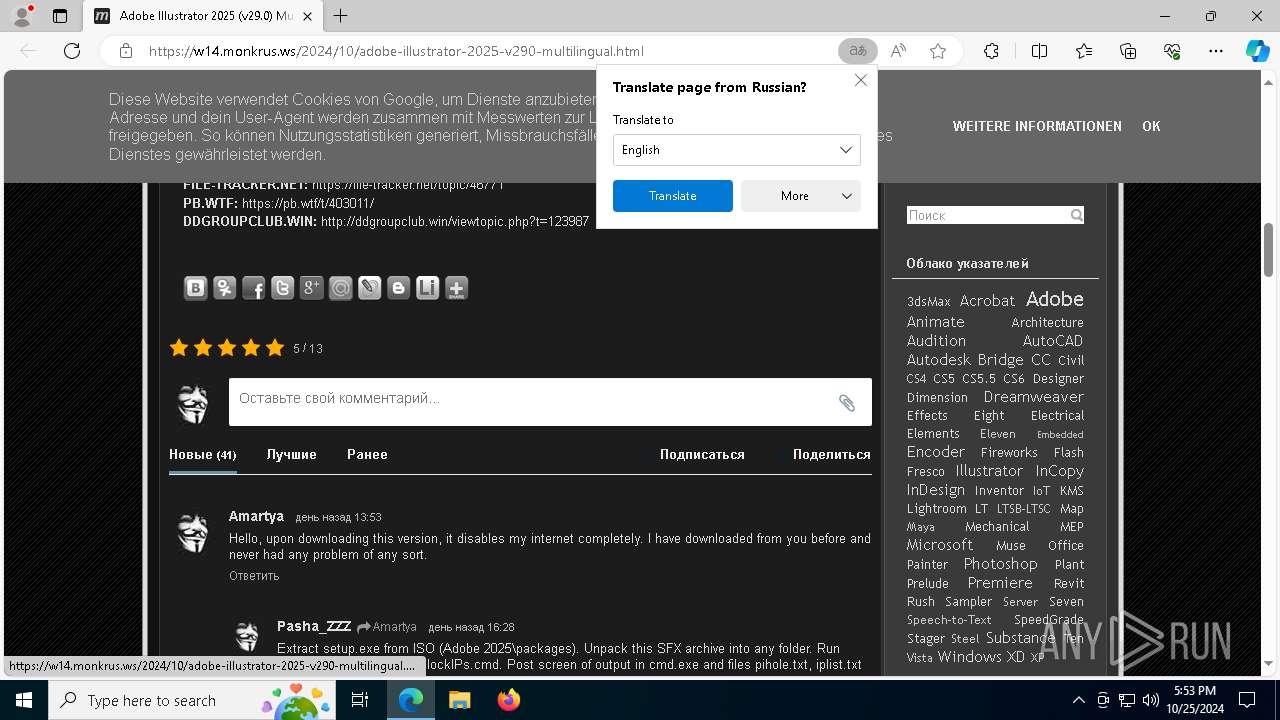
Task: Click the search magnifier in Поиск box
Action: 1076,215
